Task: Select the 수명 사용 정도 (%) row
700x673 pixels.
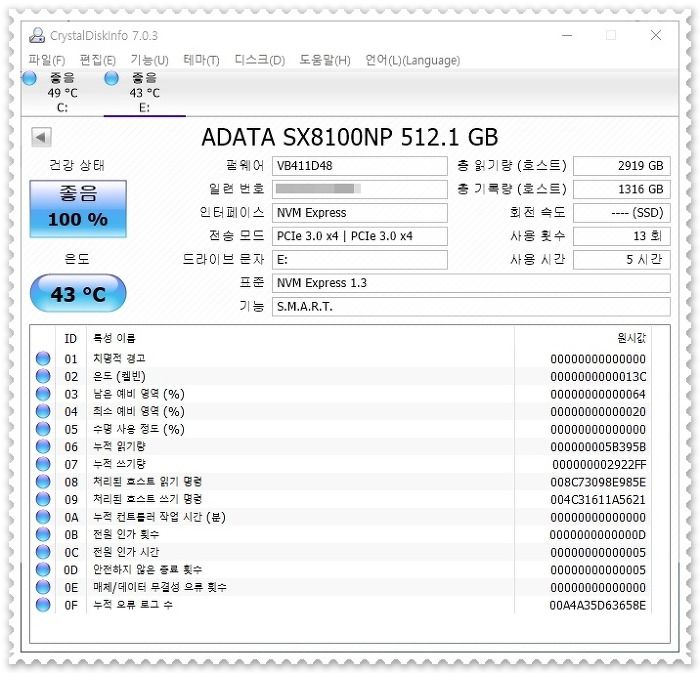Action: 341,429
